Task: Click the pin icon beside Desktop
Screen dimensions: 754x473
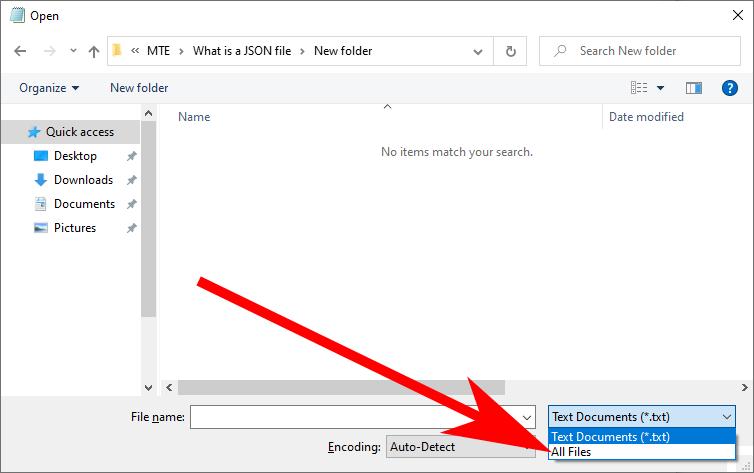Action: point(131,156)
